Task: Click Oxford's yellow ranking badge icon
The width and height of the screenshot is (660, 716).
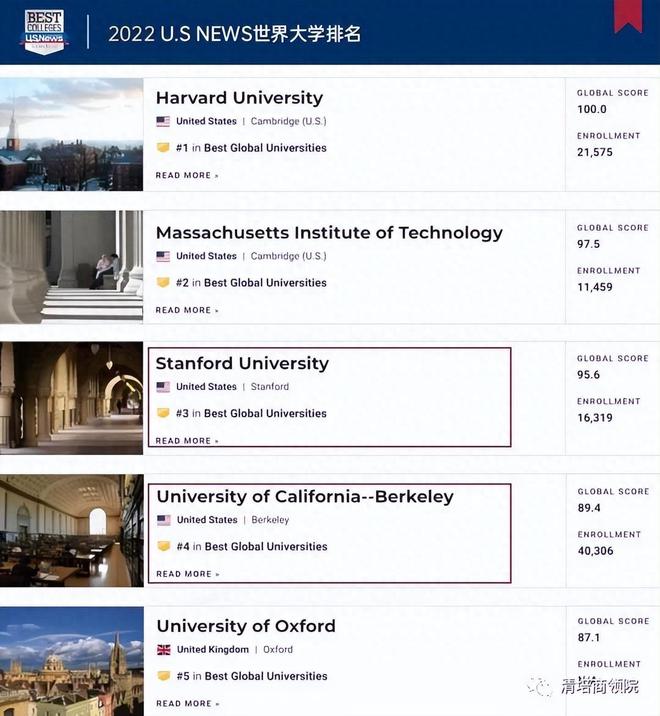Action: point(163,676)
